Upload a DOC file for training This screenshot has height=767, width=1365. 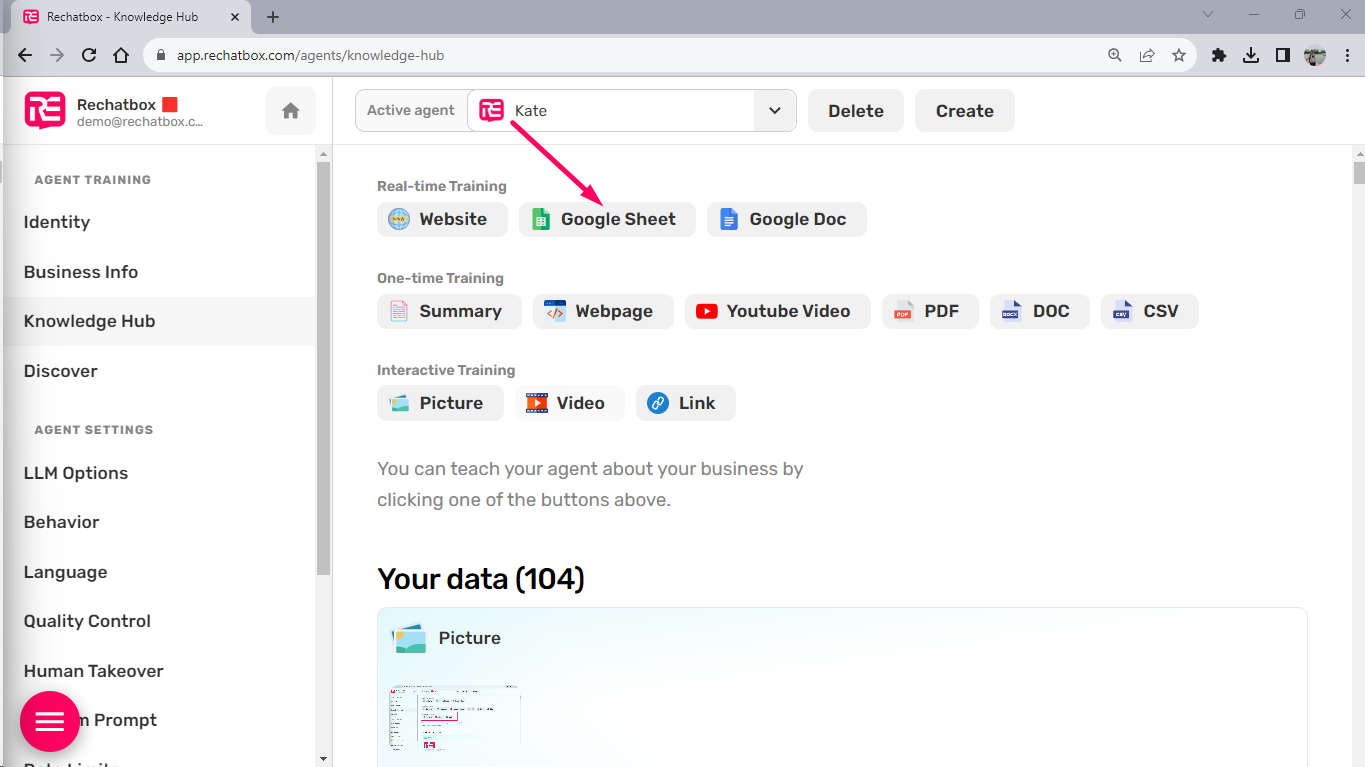(1040, 311)
